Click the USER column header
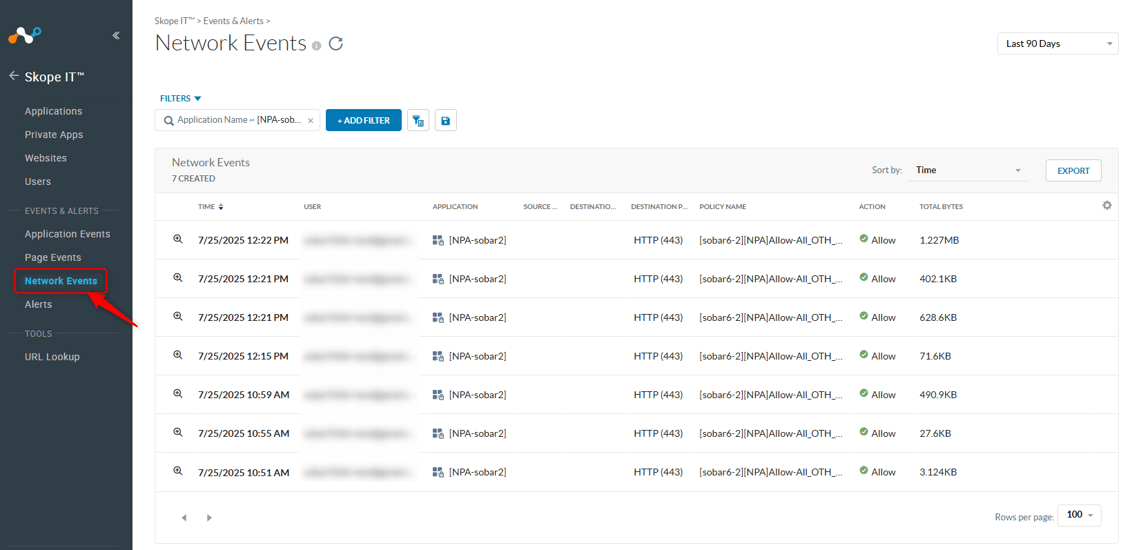 click(312, 207)
